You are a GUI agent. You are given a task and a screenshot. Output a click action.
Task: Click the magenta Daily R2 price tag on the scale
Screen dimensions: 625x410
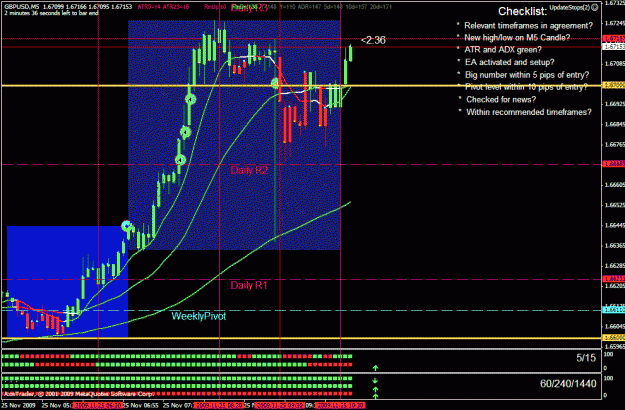coord(613,164)
